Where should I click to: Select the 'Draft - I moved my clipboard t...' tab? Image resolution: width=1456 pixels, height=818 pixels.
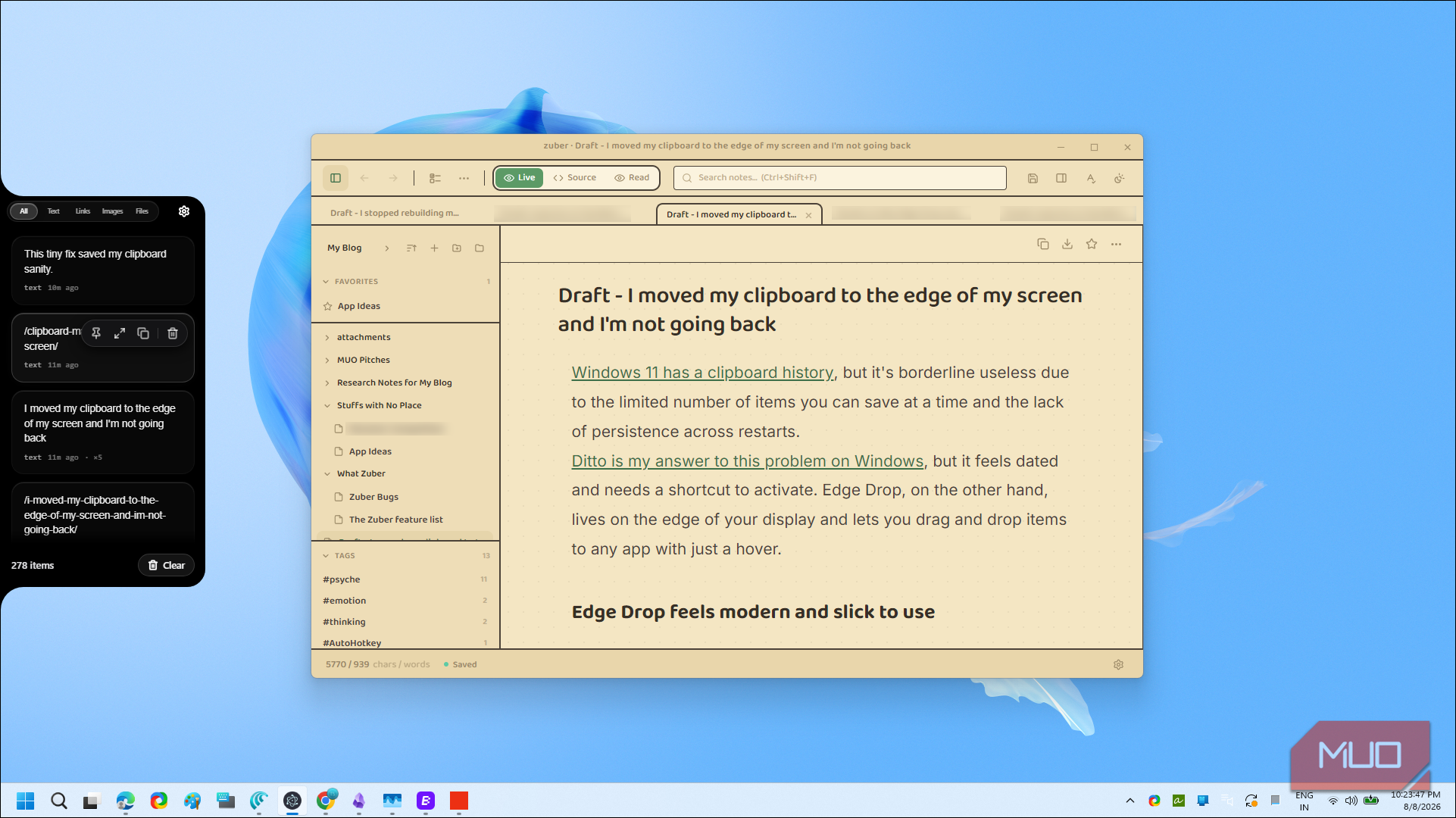coord(731,215)
